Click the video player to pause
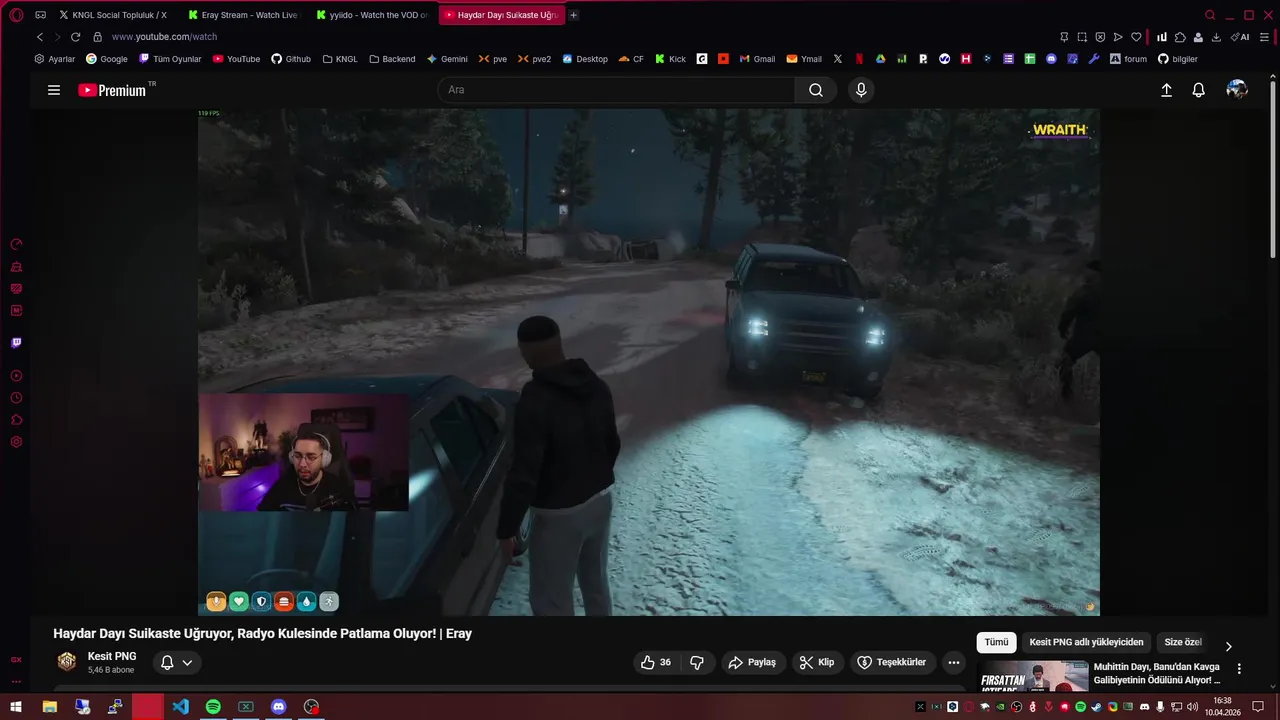This screenshot has width=1280, height=720. coord(648,362)
